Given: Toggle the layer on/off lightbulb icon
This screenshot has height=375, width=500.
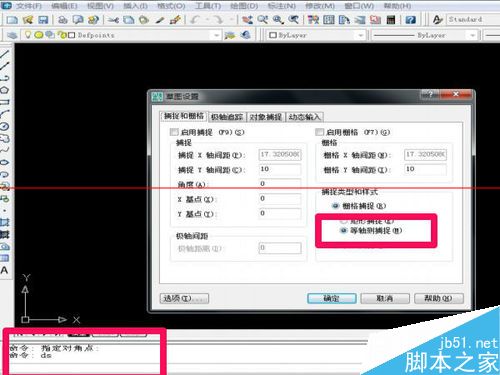Looking at the screenshot, I should [28, 35].
